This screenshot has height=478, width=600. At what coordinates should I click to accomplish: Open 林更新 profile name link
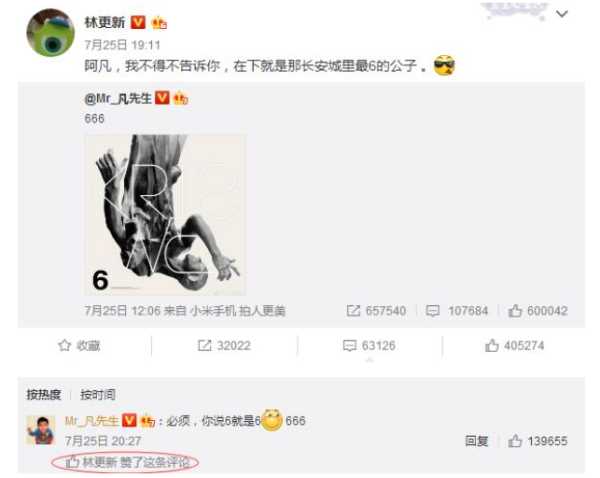coord(105,23)
